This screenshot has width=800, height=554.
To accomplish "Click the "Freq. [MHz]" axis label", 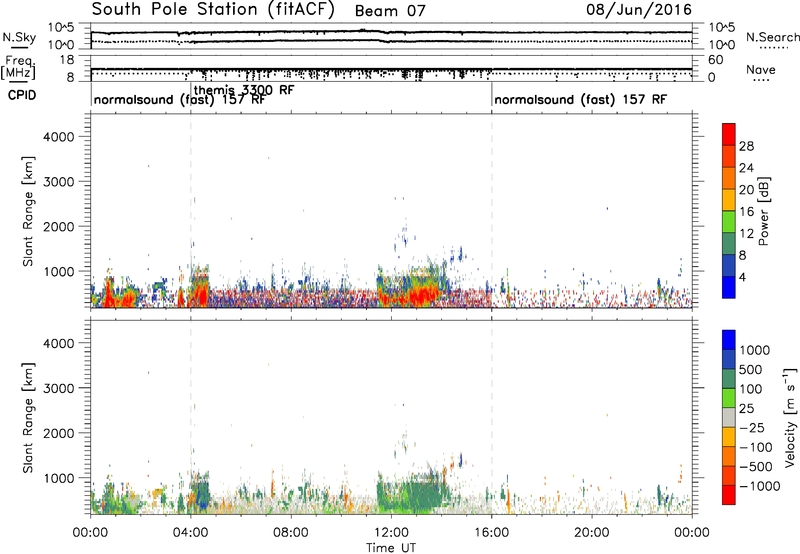I will pos(19,68).
